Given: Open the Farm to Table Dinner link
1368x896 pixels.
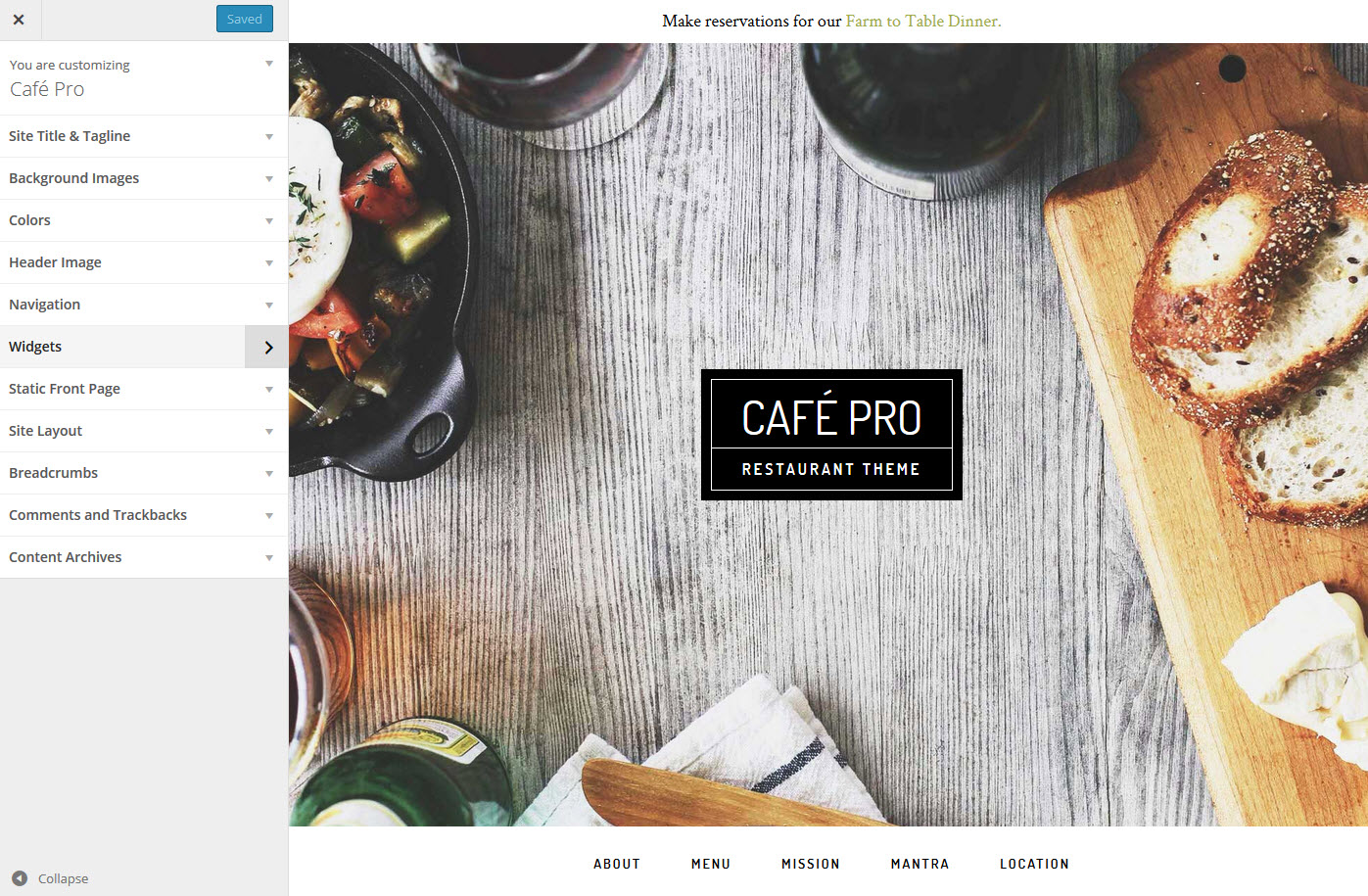Looking at the screenshot, I should coord(923,21).
